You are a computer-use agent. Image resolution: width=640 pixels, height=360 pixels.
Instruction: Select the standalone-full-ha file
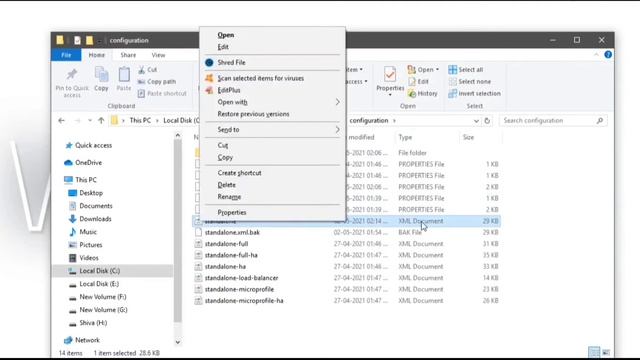click(231, 255)
